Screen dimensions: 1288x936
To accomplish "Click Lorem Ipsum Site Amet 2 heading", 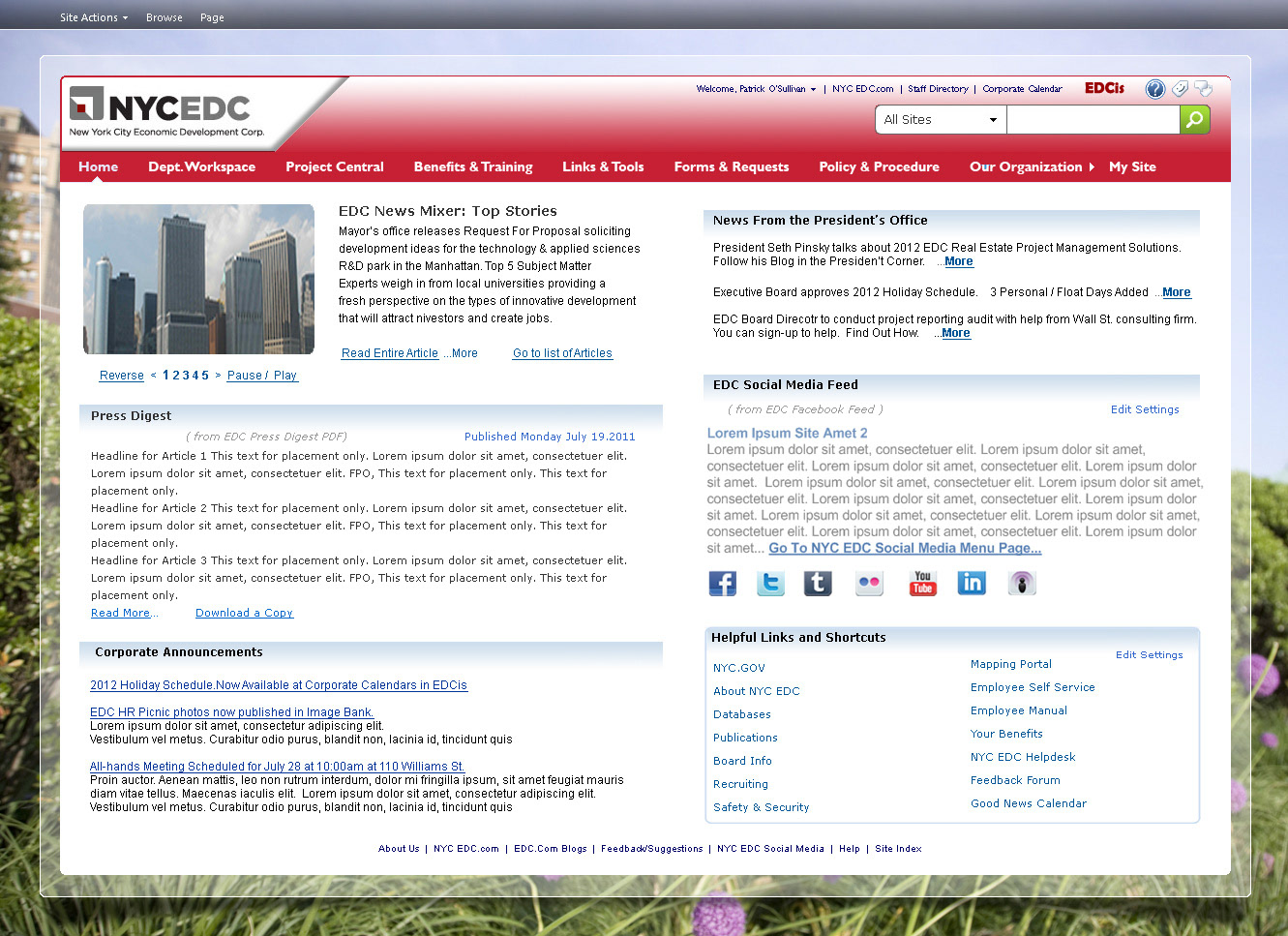I will click(x=787, y=434).
